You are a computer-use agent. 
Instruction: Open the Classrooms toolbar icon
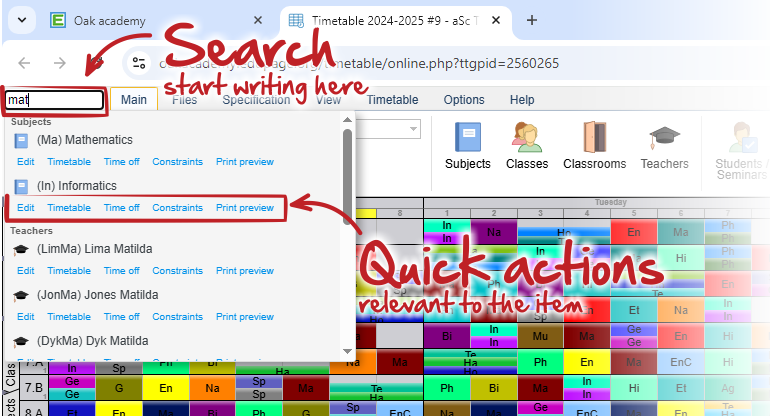(x=594, y=146)
